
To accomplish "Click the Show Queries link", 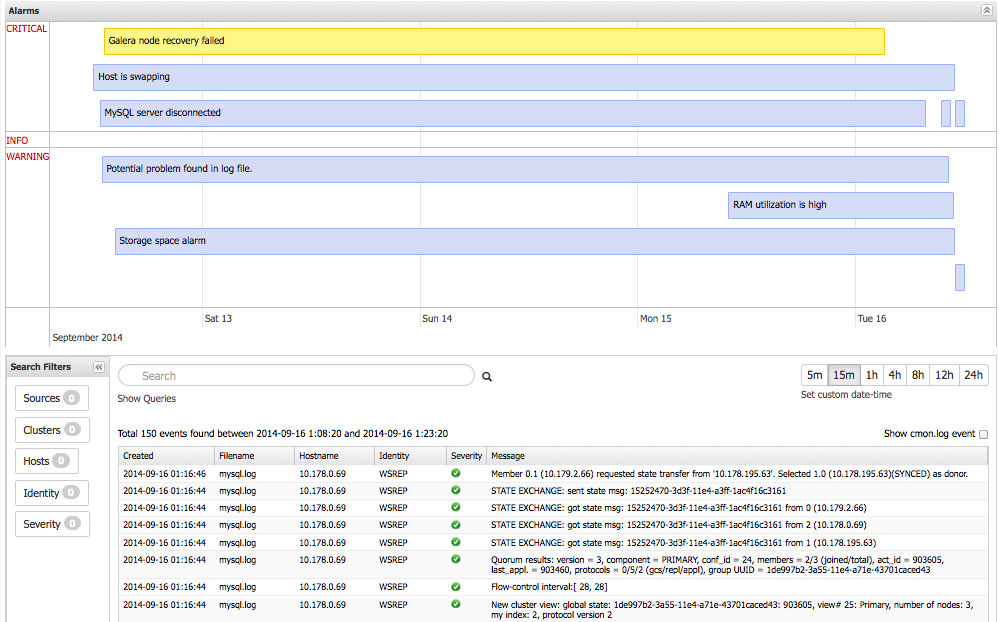I will tap(146, 399).
